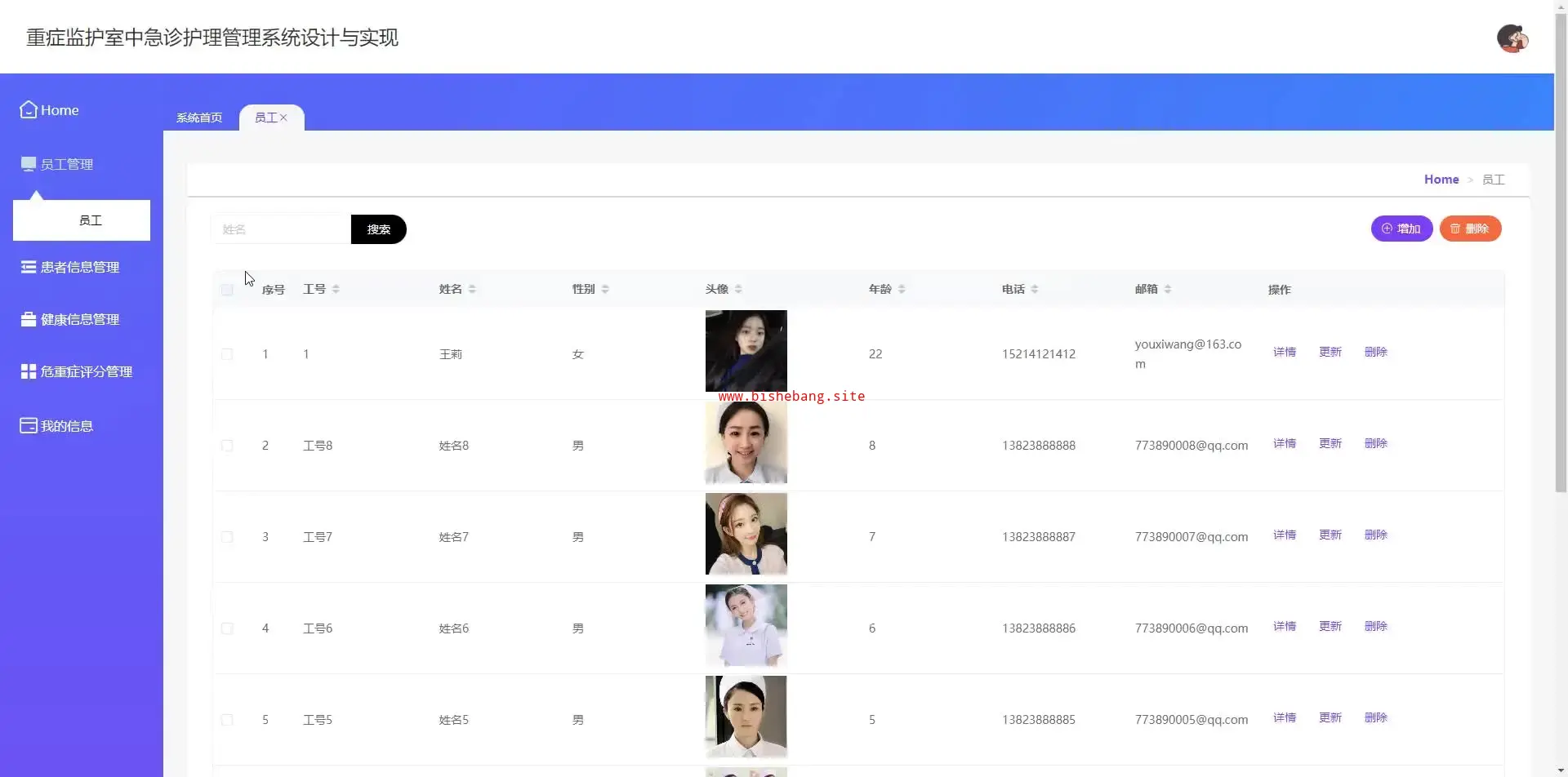
Task: Switch to the 系统首页 tab
Action: [199, 118]
